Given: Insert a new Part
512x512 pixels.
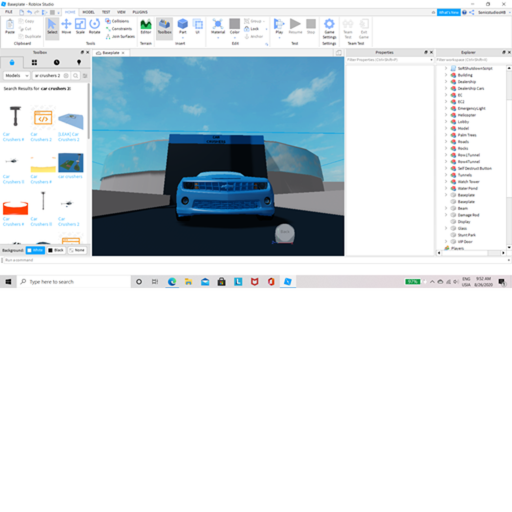Looking at the screenshot, I should tap(183, 26).
